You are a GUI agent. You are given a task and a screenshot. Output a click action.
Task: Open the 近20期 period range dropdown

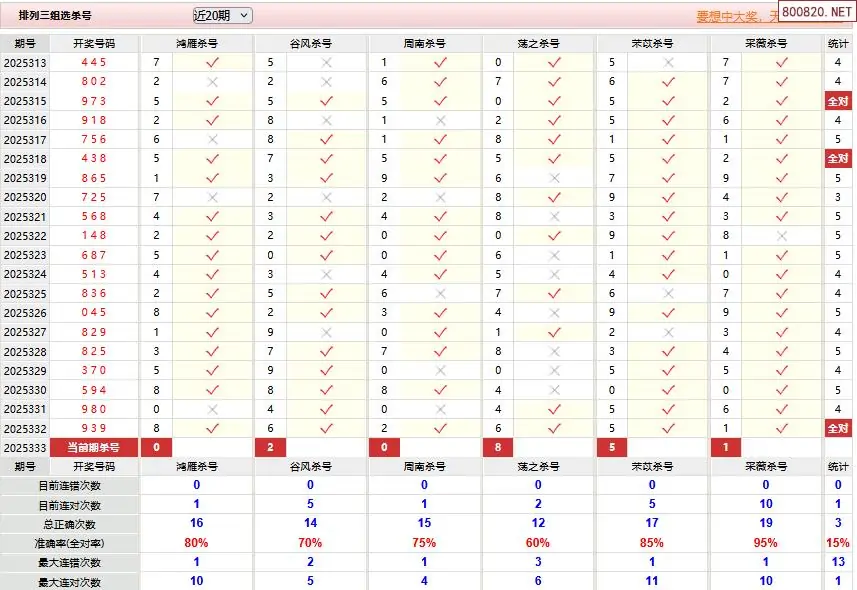pyautogui.click(x=222, y=15)
